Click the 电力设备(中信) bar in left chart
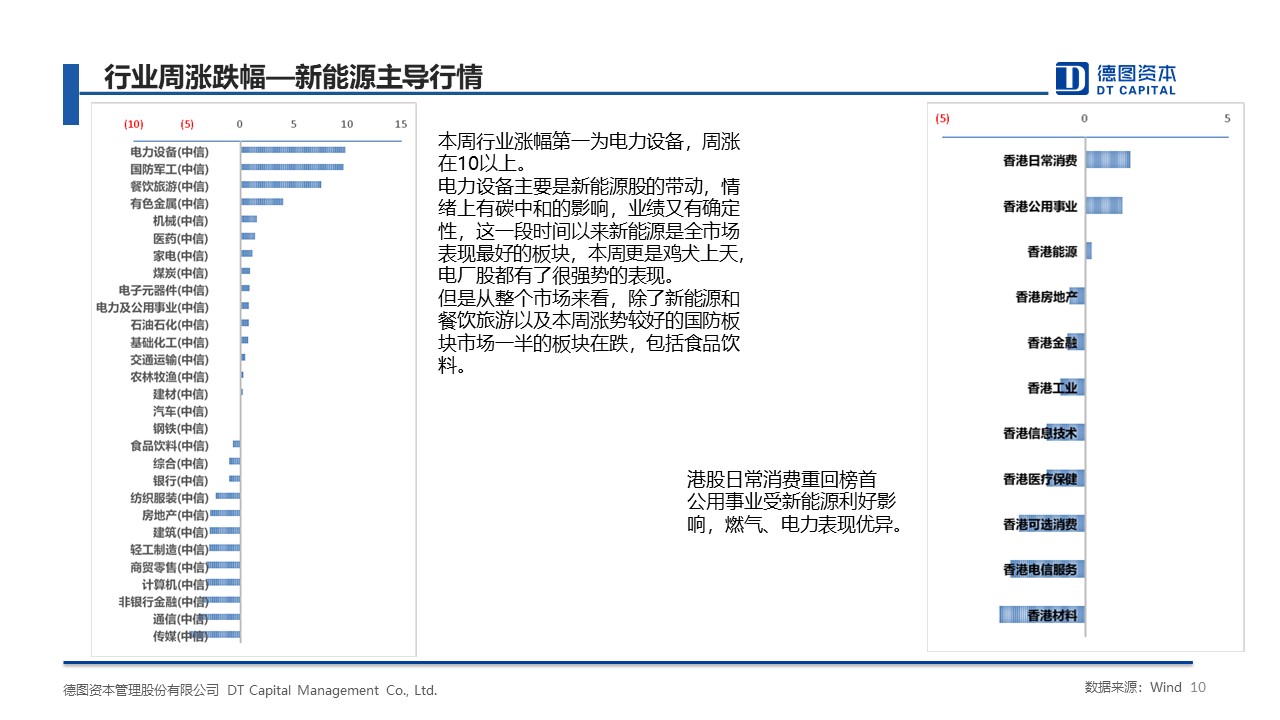The image size is (1280, 720). coord(293,150)
